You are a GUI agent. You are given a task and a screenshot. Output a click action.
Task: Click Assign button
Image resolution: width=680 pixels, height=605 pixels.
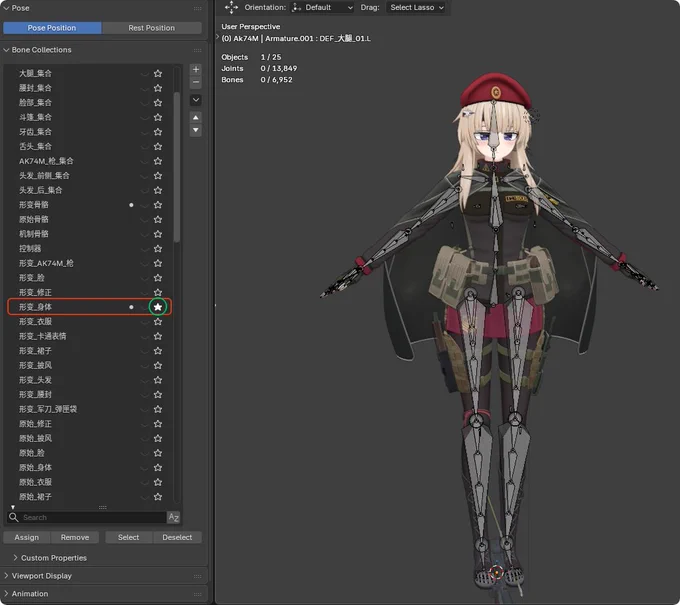pos(26,537)
